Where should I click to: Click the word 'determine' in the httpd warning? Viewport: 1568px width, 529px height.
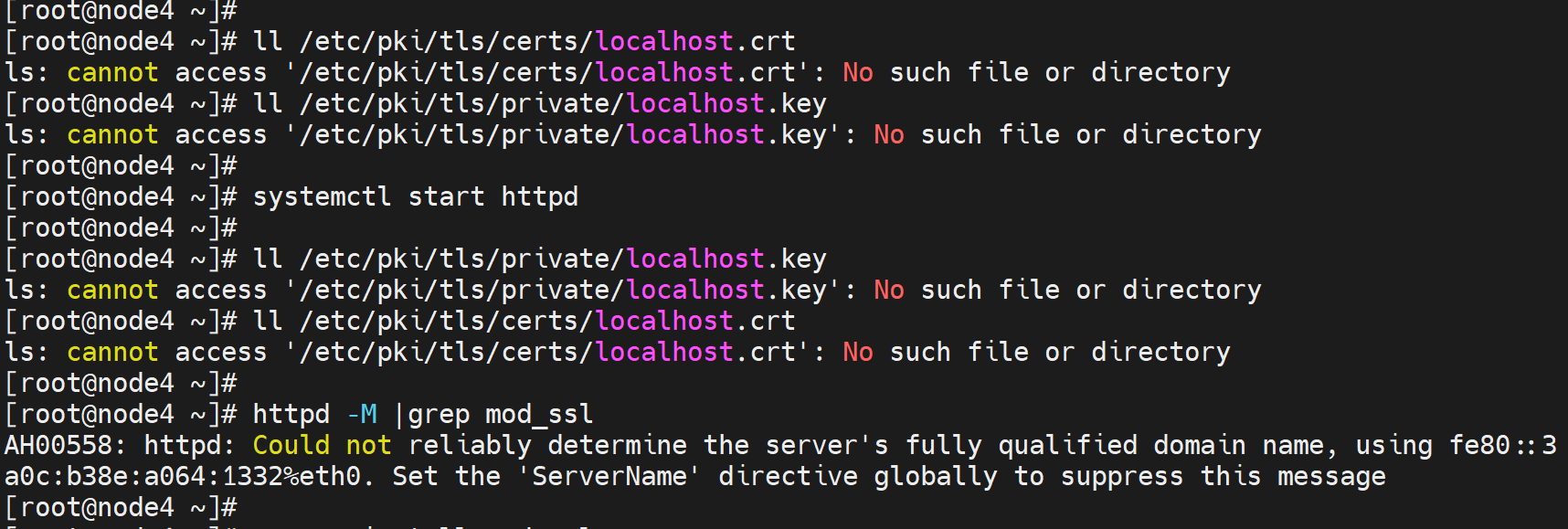617,446
